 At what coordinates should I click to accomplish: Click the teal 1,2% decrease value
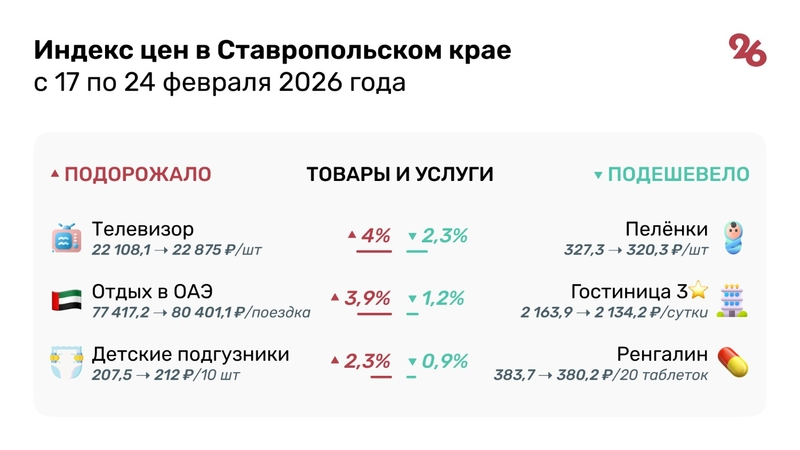tap(443, 298)
